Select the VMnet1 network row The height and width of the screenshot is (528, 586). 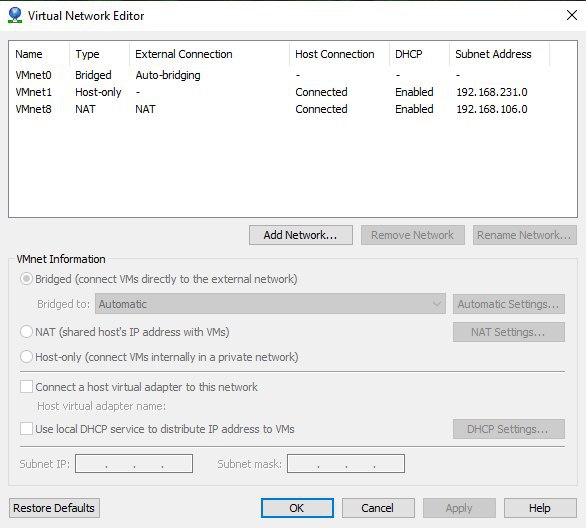(293, 92)
